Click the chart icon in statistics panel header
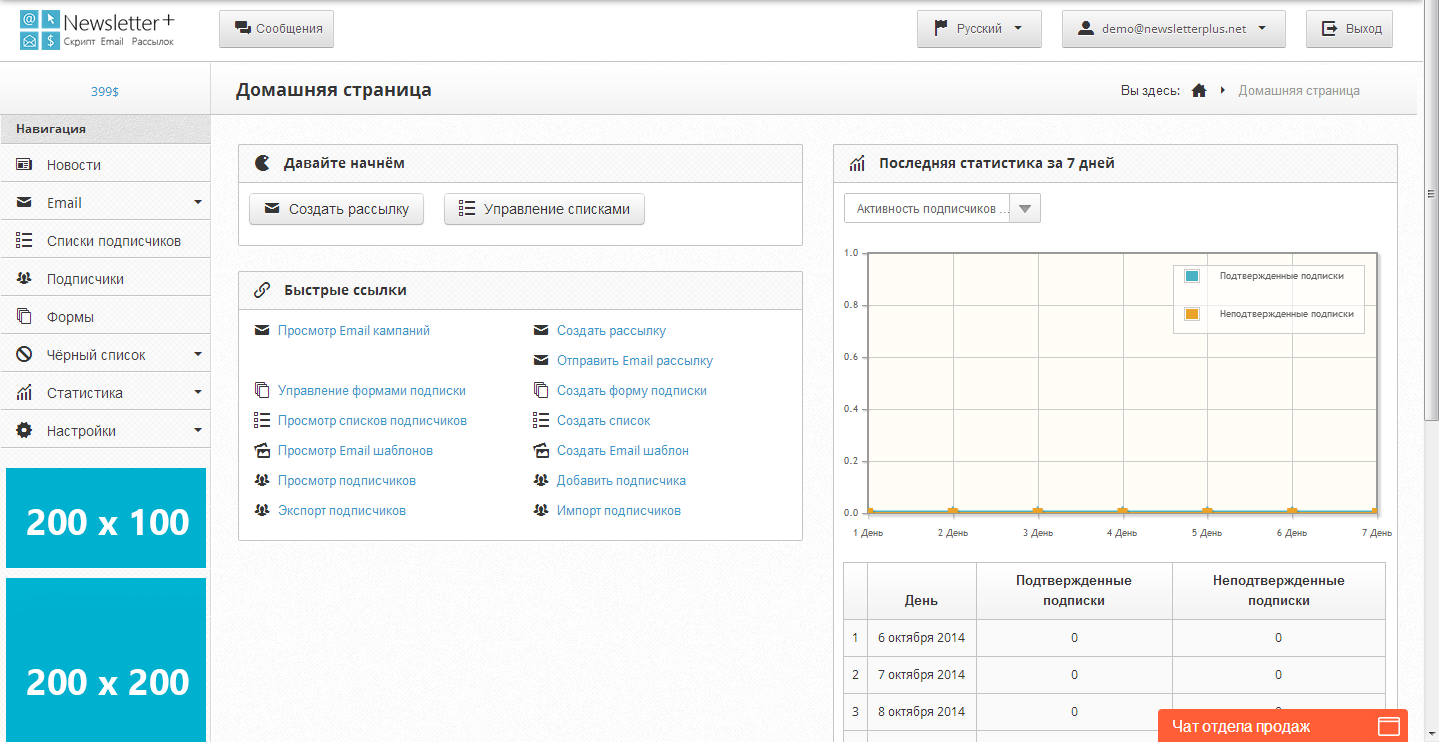This screenshot has height=742, width=1439. (x=857, y=163)
